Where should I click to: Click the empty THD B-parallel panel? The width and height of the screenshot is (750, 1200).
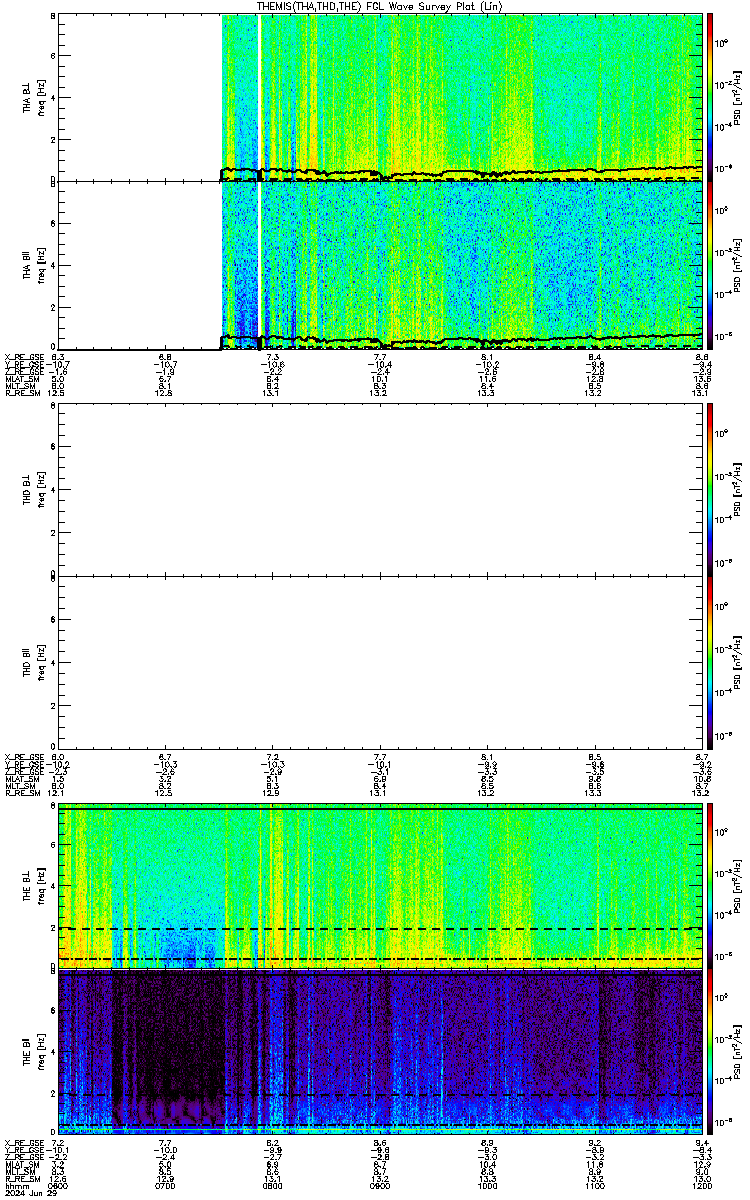click(381, 660)
